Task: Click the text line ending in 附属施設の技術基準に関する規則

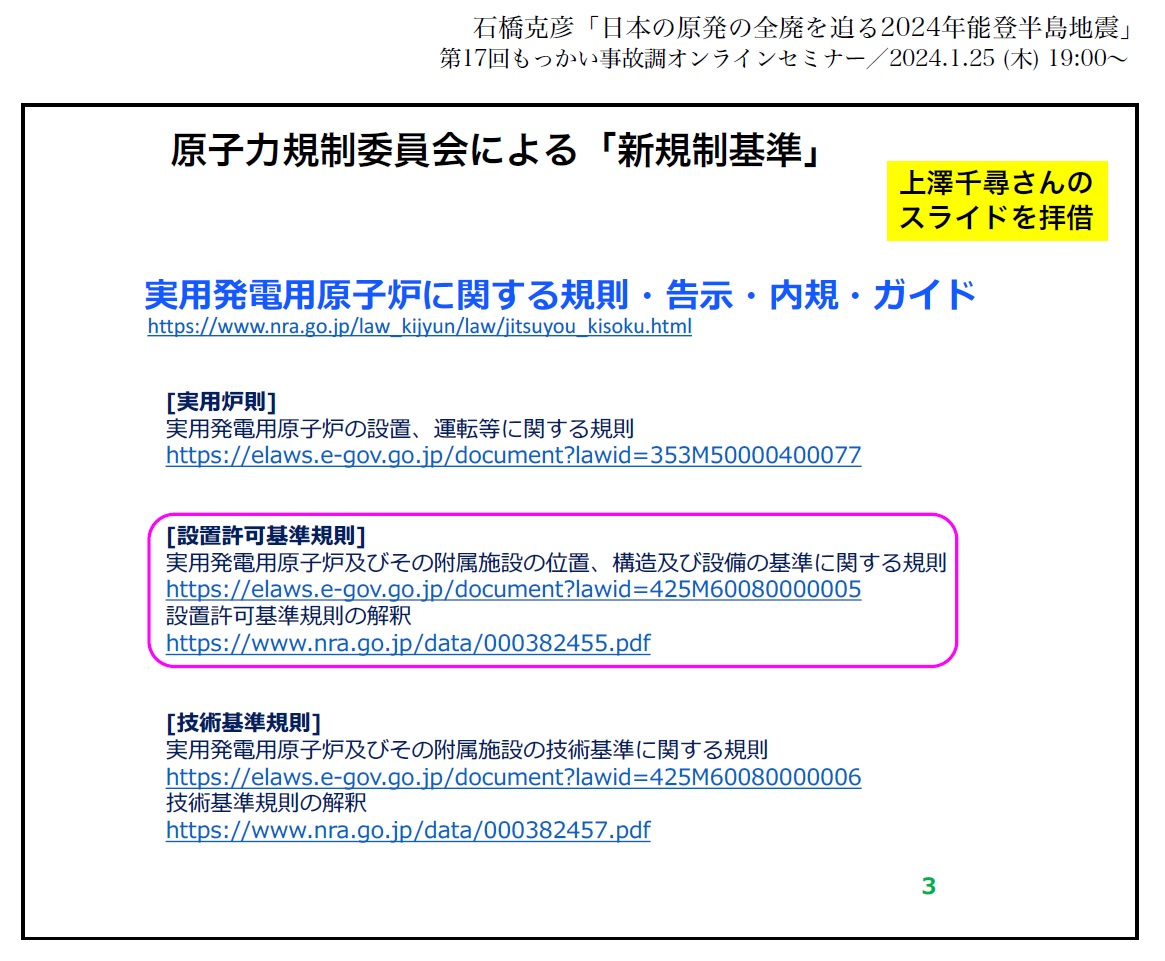Action: [x=466, y=750]
